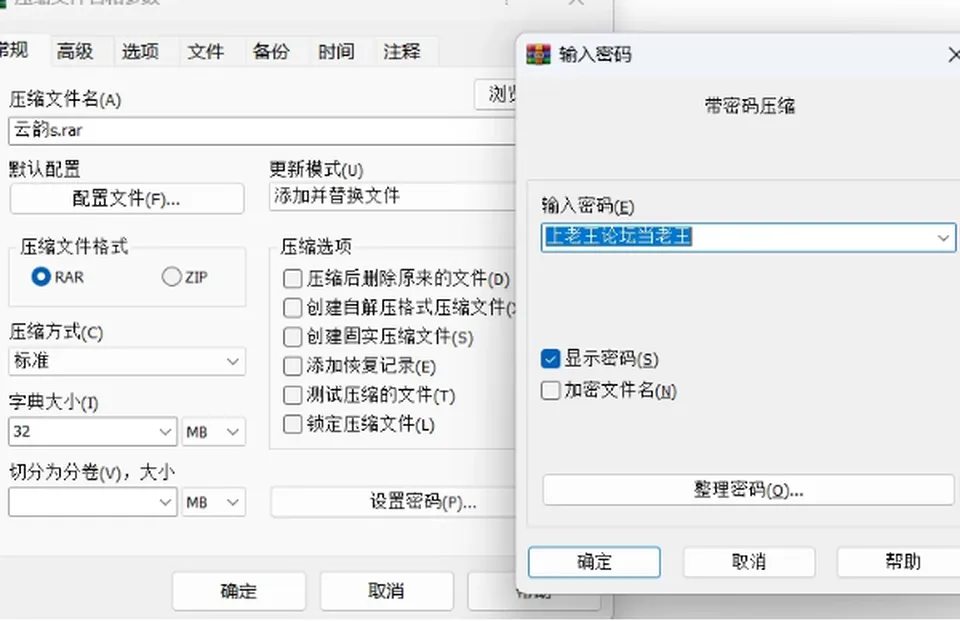The width and height of the screenshot is (960, 621).
Task: Toggle 创建固实压缩文件 checkbox
Action: 293,337
